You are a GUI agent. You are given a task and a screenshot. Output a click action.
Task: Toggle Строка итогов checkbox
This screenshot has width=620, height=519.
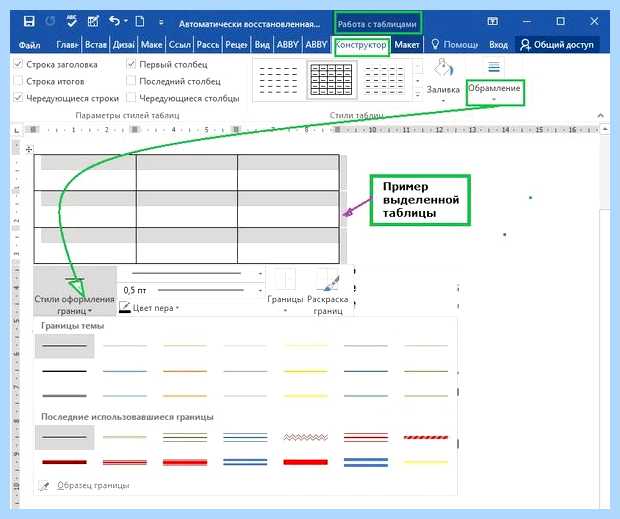pos(18,81)
